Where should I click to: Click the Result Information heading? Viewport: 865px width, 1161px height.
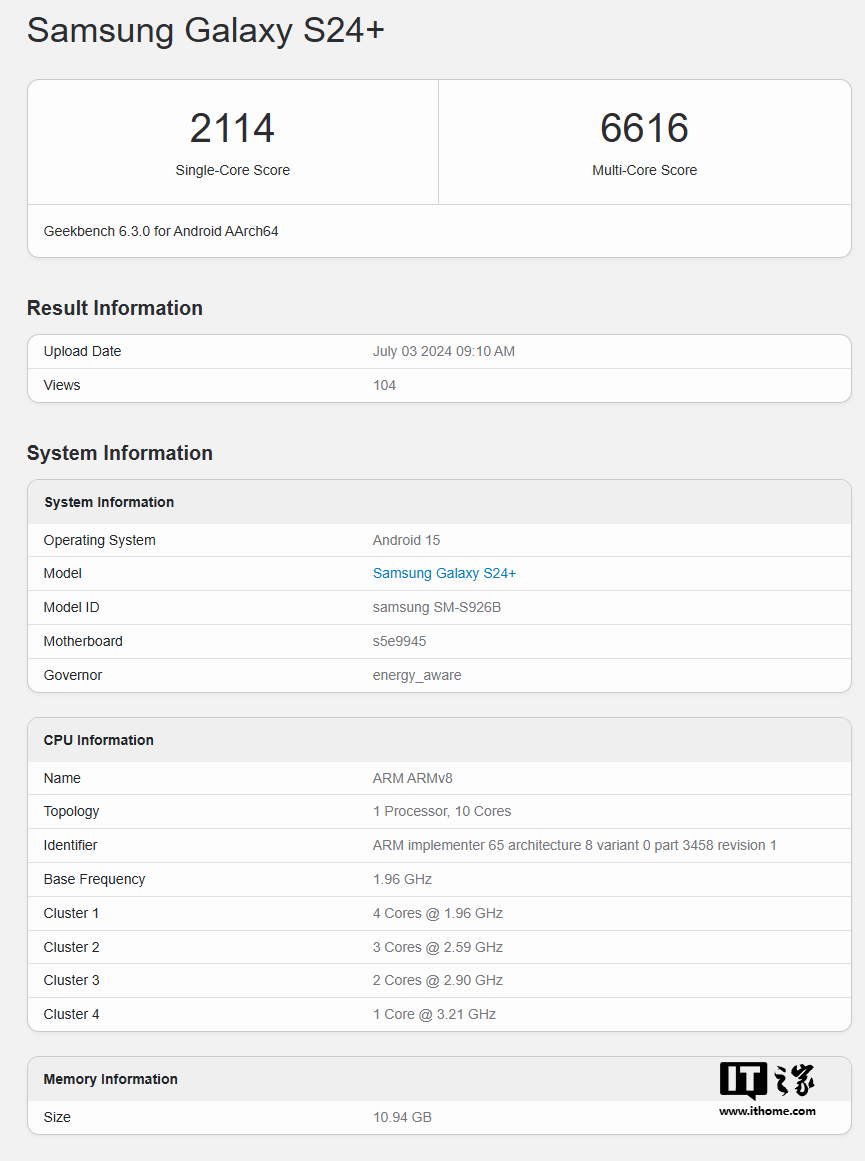coord(115,308)
